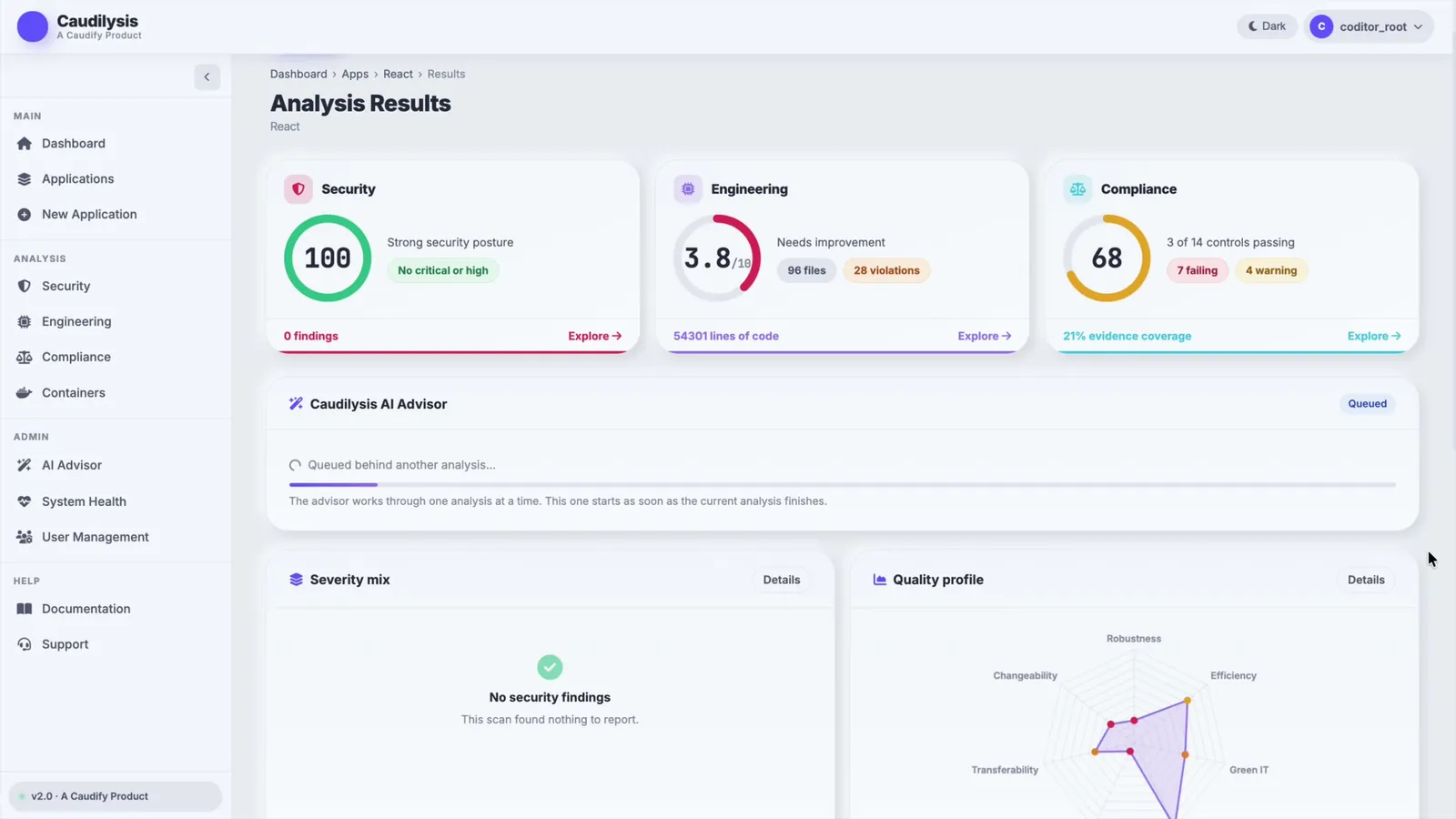
Task: Click the Engineering card chip icon
Action: (688, 189)
